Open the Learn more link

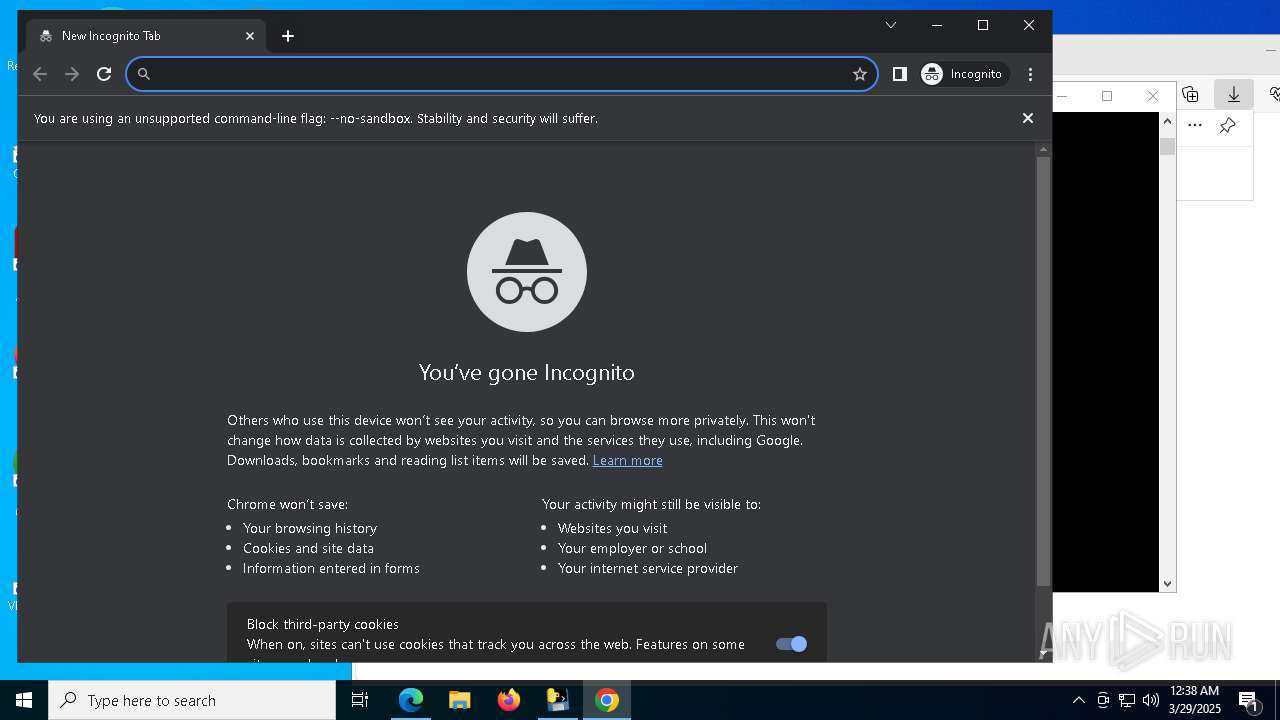(627, 460)
